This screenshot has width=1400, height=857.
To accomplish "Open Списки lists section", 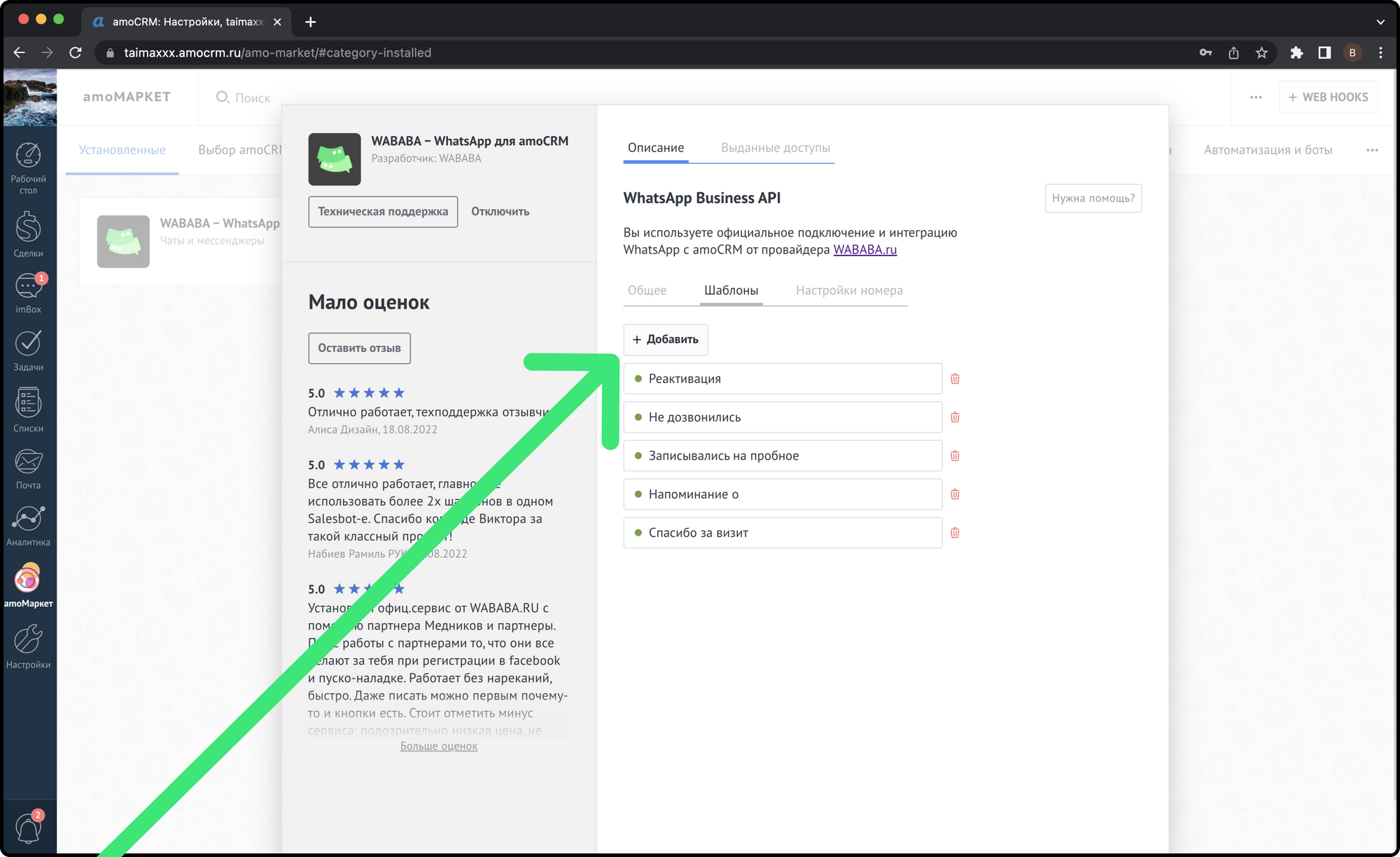I will [x=28, y=410].
